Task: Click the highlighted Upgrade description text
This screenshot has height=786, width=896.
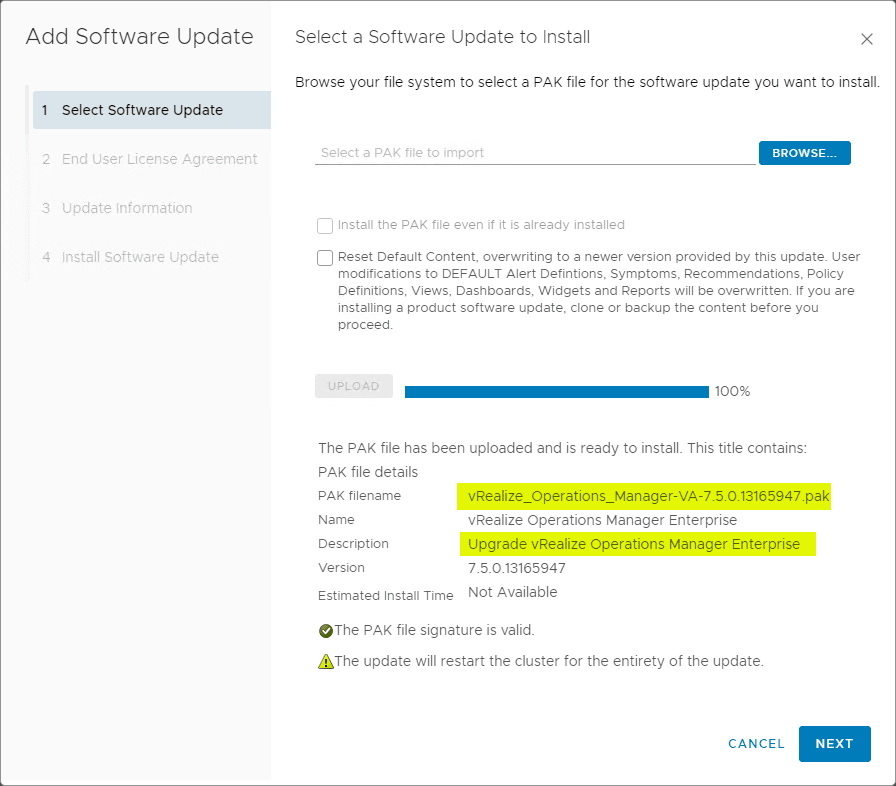Action: pyautogui.click(x=634, y=544)
